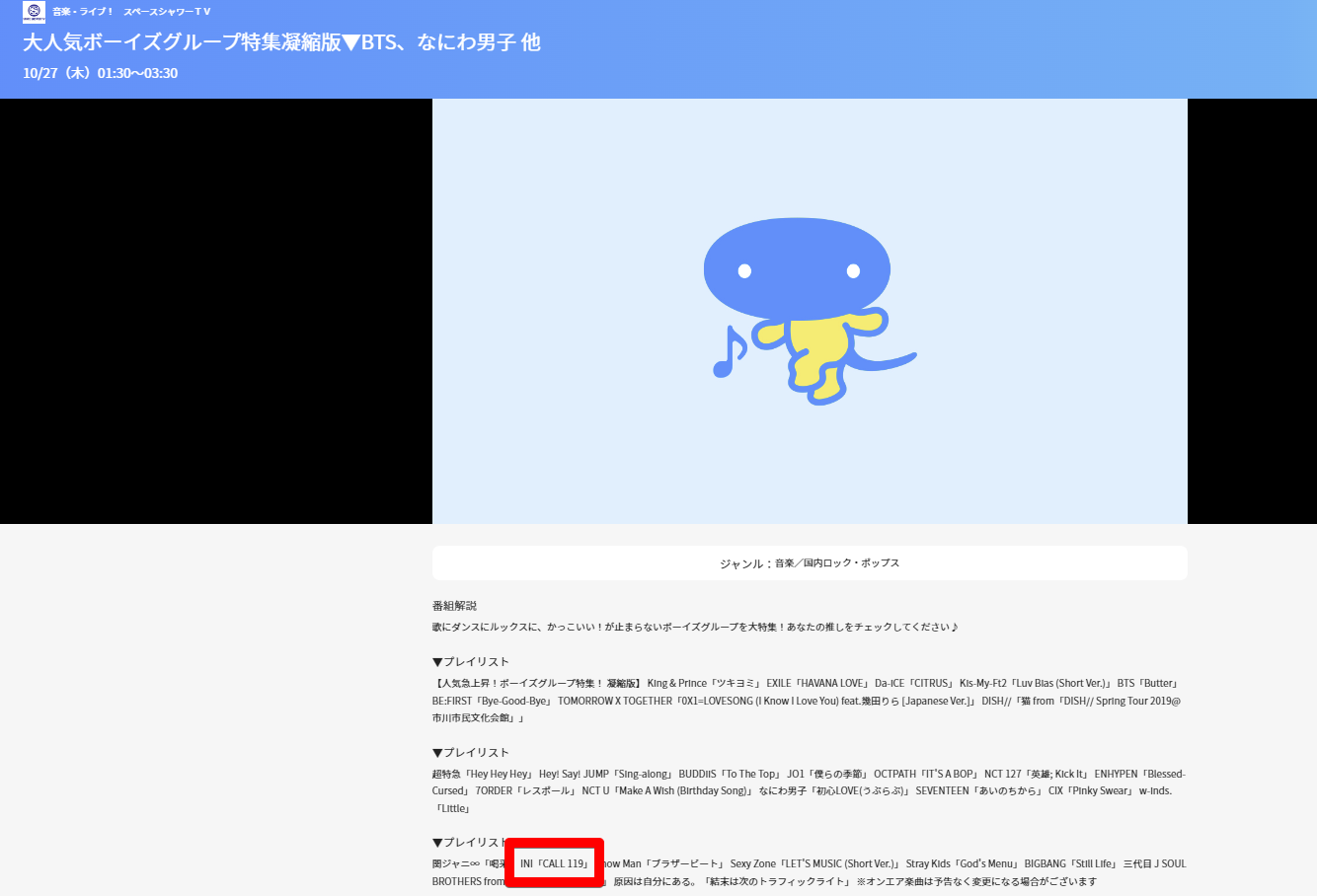Click 【人気急上昇！ボーイズグループ特集！ 凝縮版】 text

537,684
